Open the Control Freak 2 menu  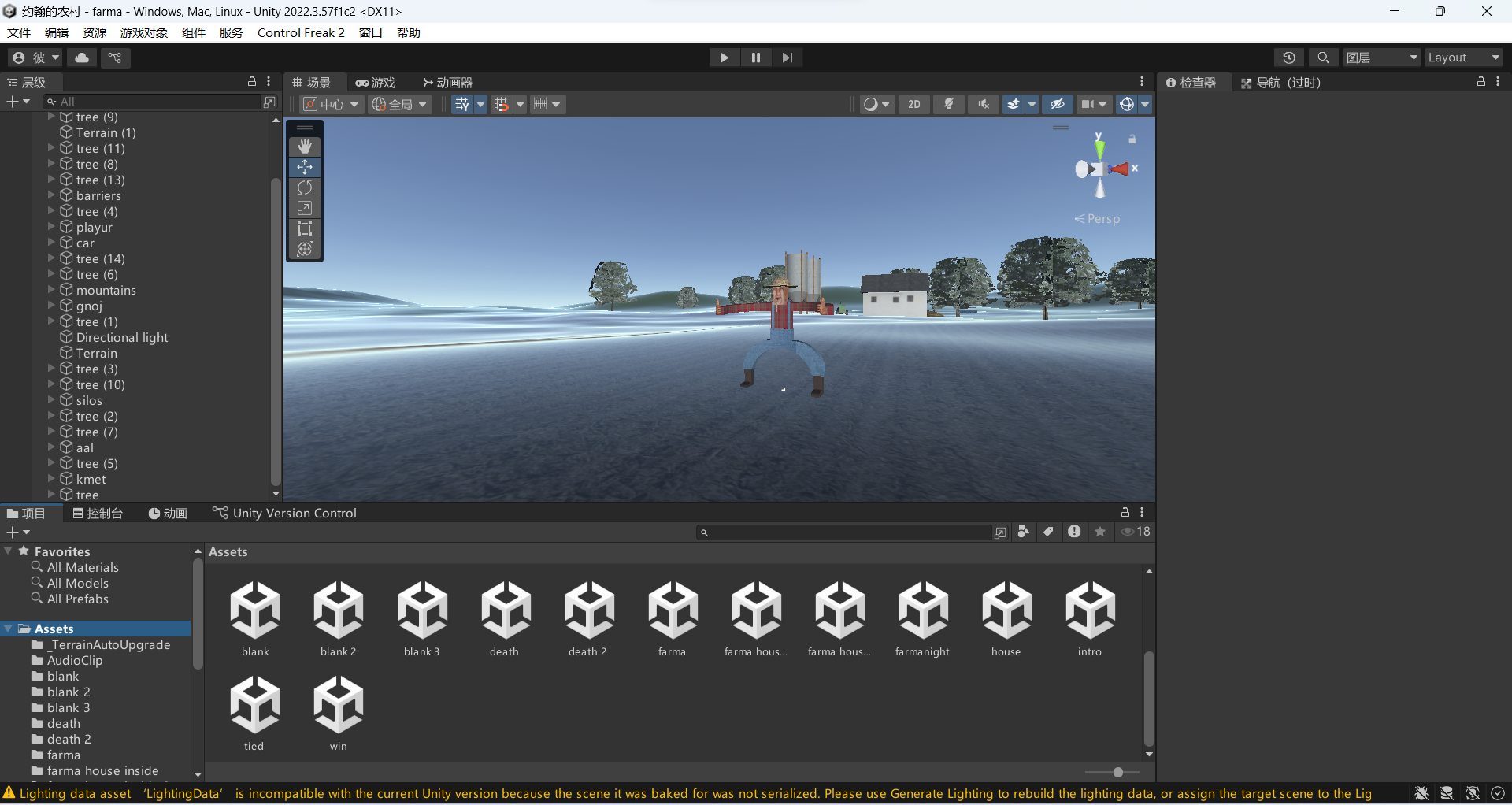click(301, 32)
